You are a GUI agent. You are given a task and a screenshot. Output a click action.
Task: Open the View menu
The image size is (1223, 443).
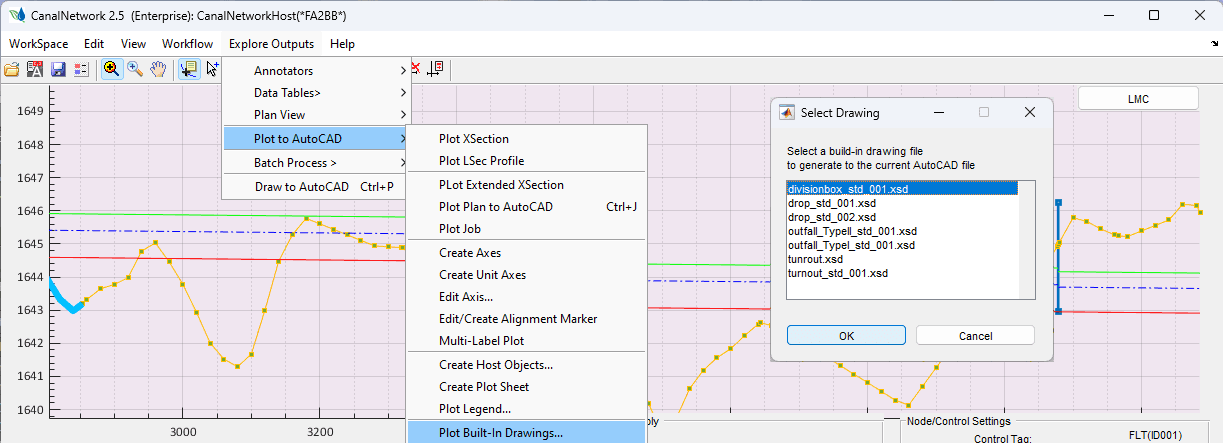pos(133,44)
